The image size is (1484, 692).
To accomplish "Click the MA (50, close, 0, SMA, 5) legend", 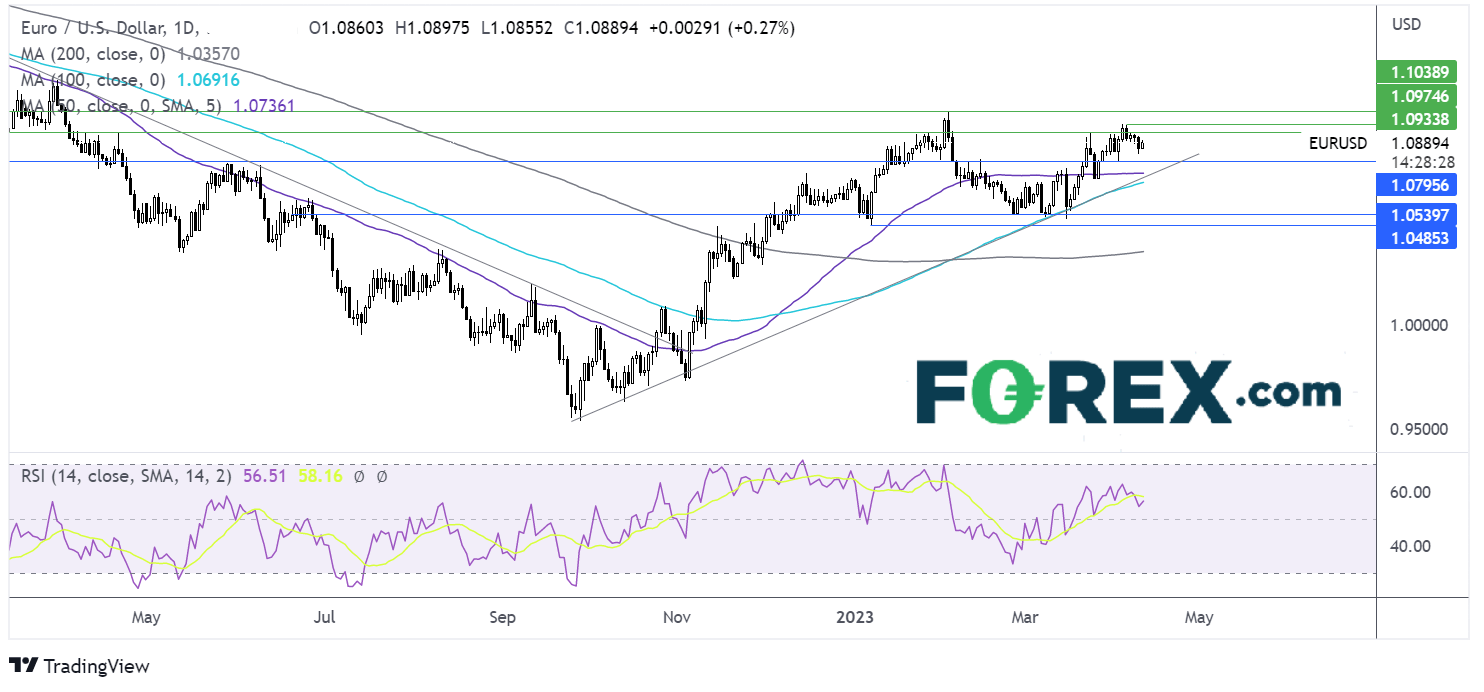I will [122, 105].
